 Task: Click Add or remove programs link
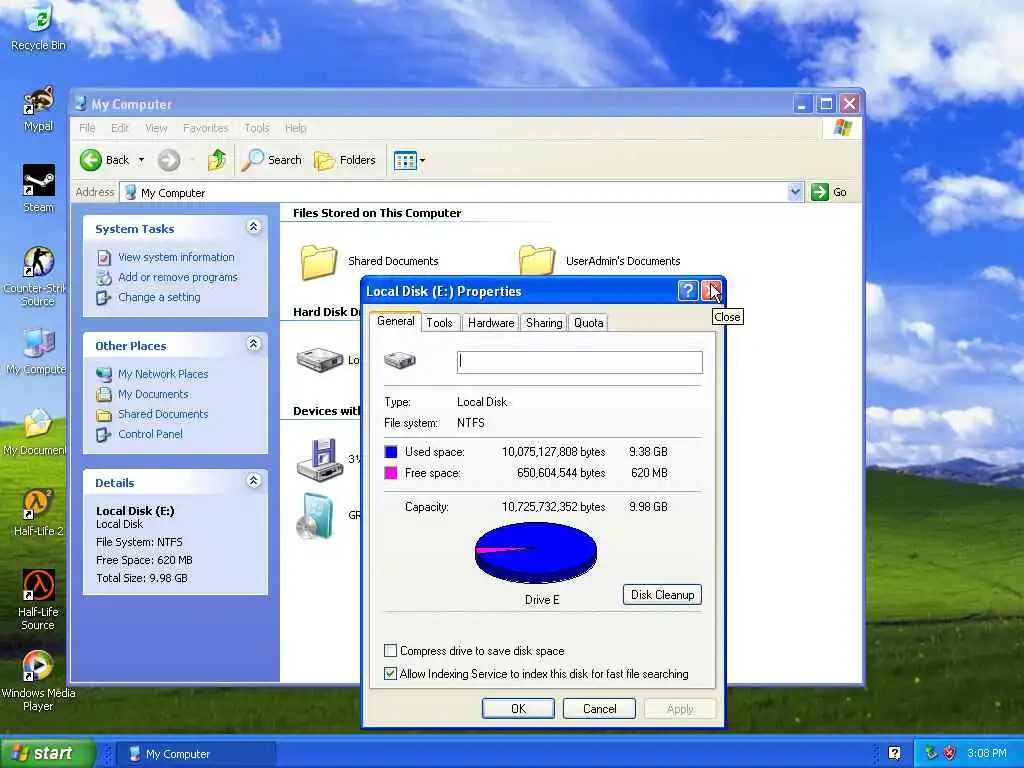pos(178,277)
